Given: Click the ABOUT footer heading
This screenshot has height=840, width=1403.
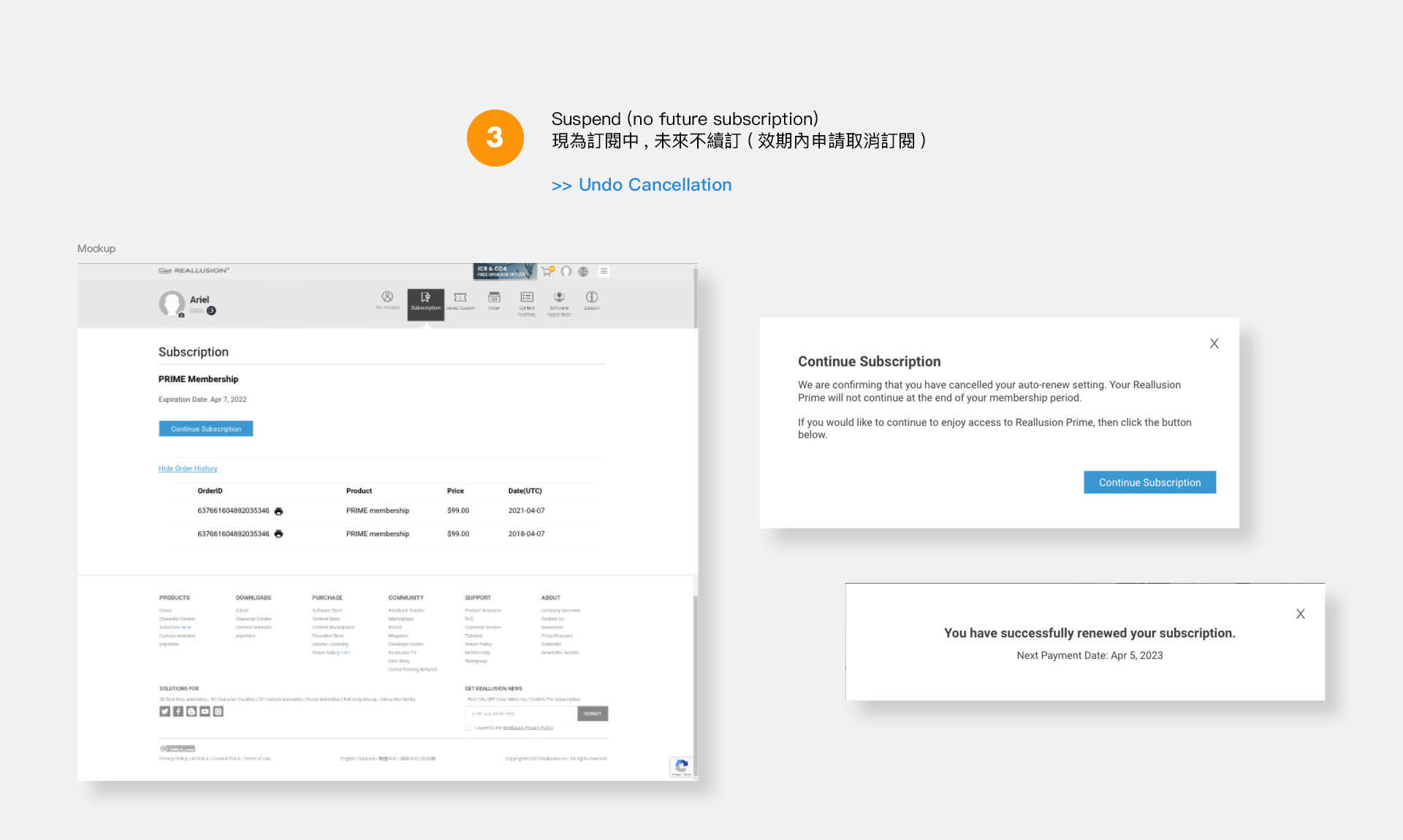Looking at the screenshot, I should tap(550, 597).
